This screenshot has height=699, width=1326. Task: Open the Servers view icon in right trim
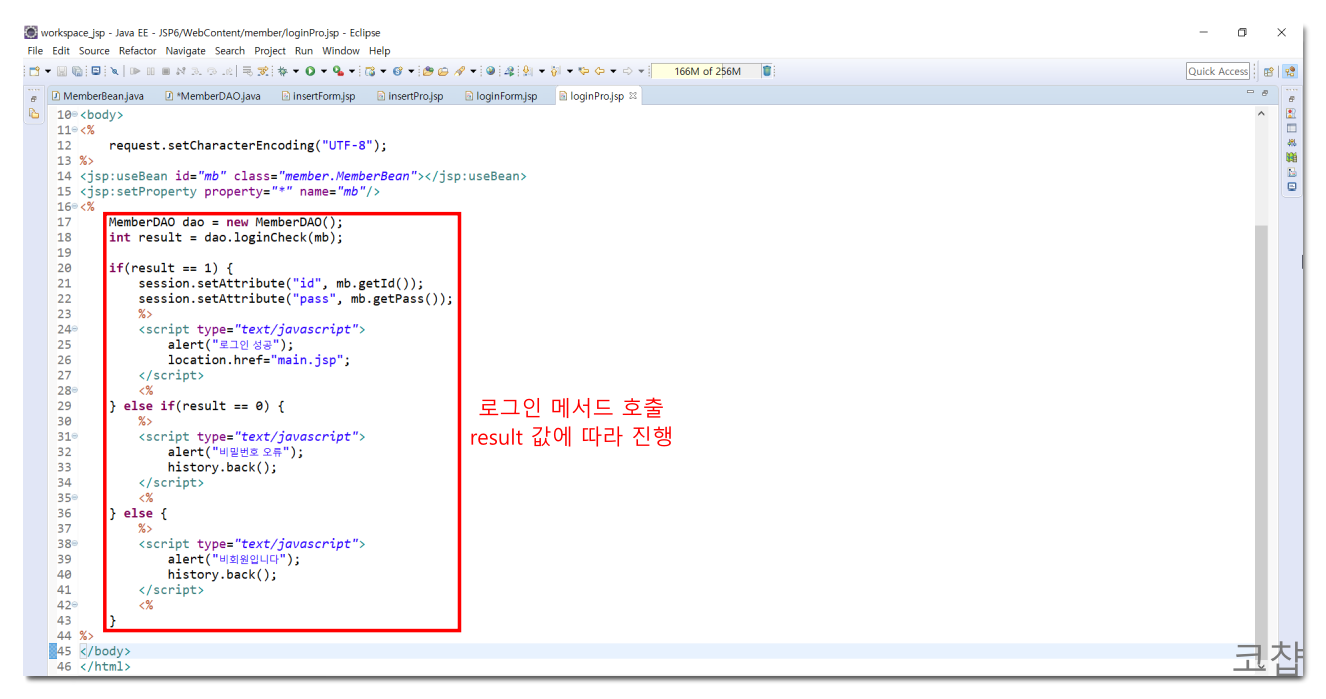tap(1292, 143)
